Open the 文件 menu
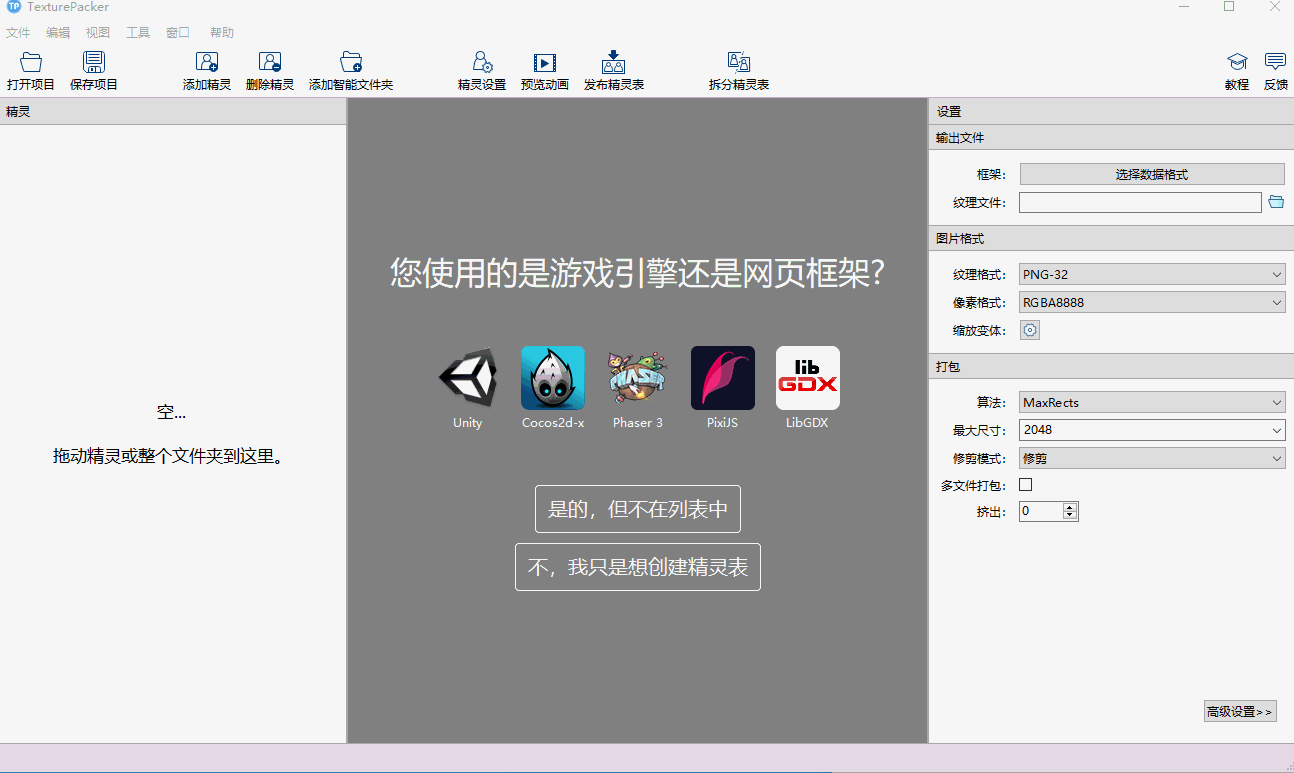The width and height of the screenshot is (1294, 773). [18, 33]
